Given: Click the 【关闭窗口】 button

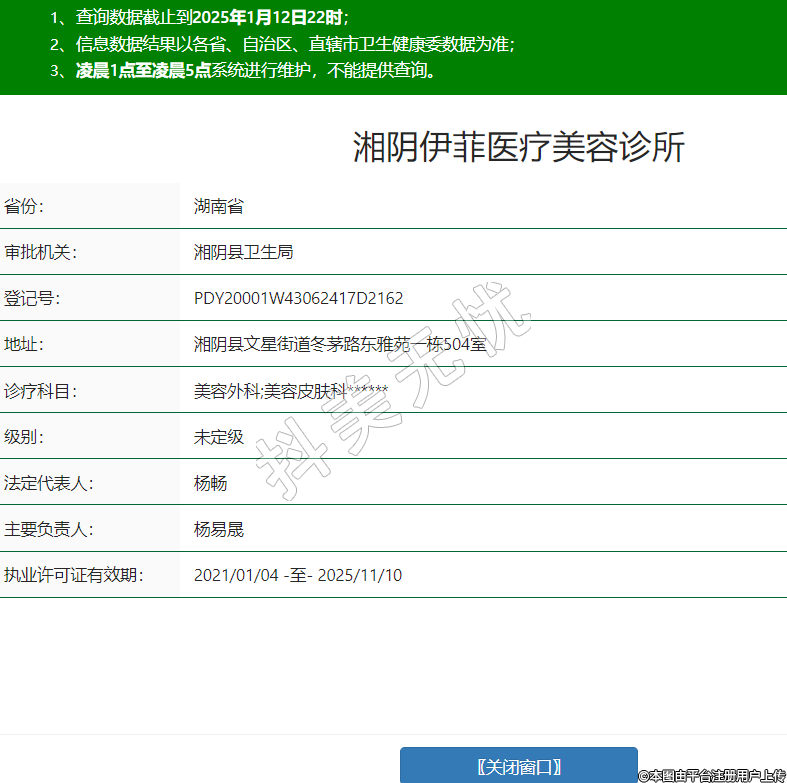Looking at the screenshot, I should coord(518,766).
